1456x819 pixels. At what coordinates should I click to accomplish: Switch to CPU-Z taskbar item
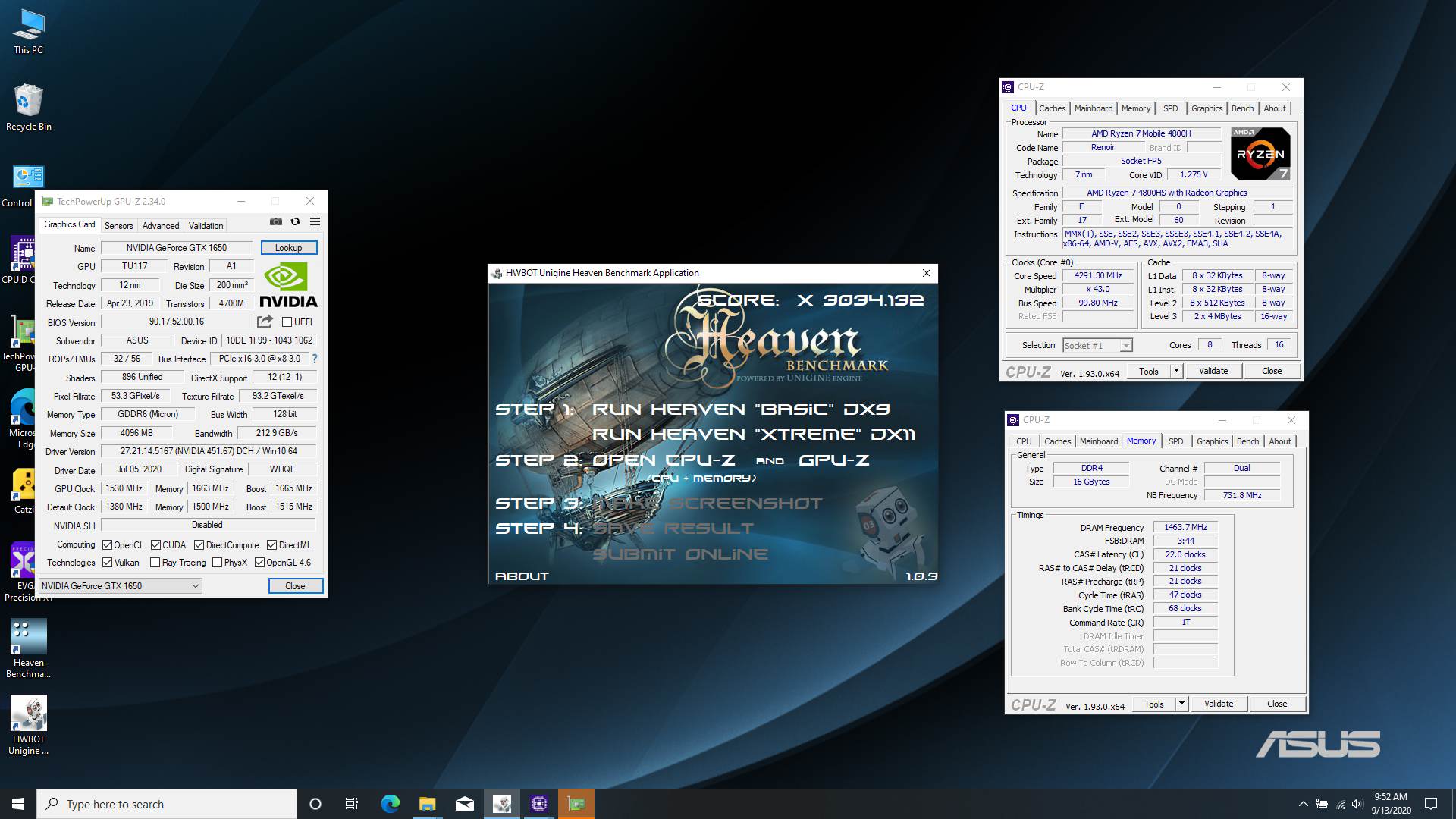click(x=539, y=804)
